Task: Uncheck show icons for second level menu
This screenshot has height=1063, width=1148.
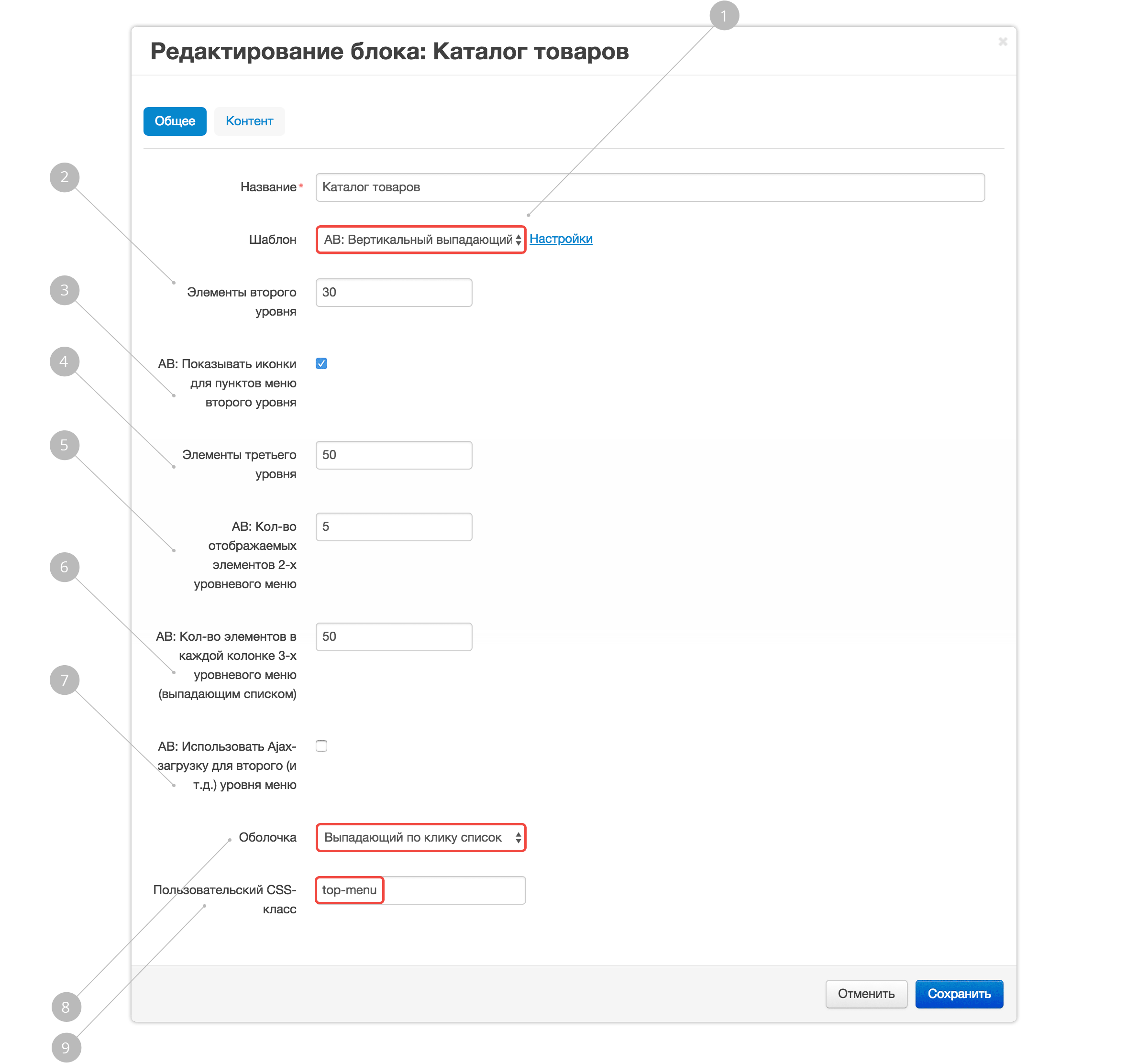Action: (321, 363)
